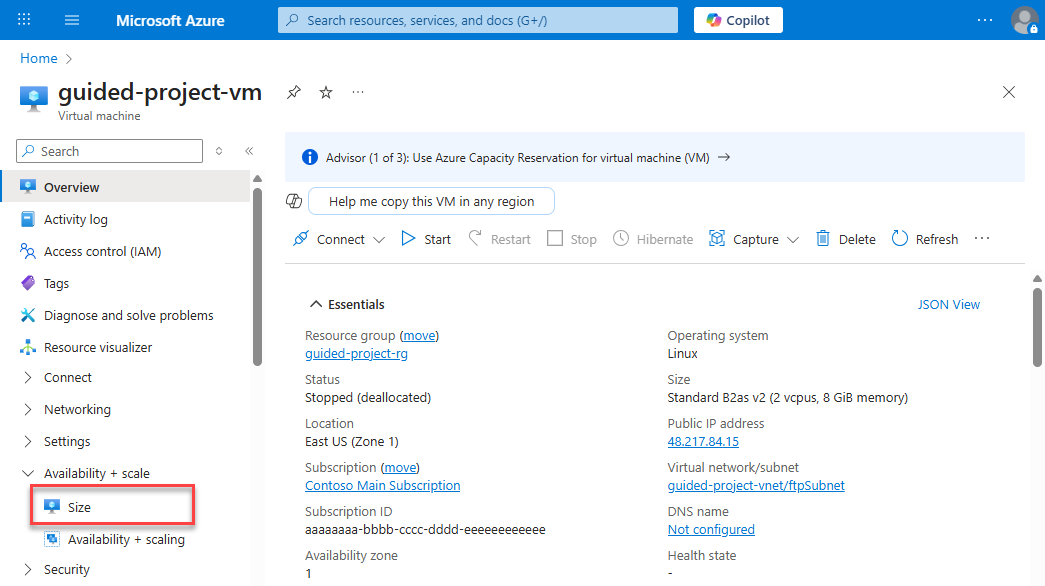The height and width of the screenshot is (586, 1045).
Task: Click the Stop toolbar button
Action: [571, 239]
